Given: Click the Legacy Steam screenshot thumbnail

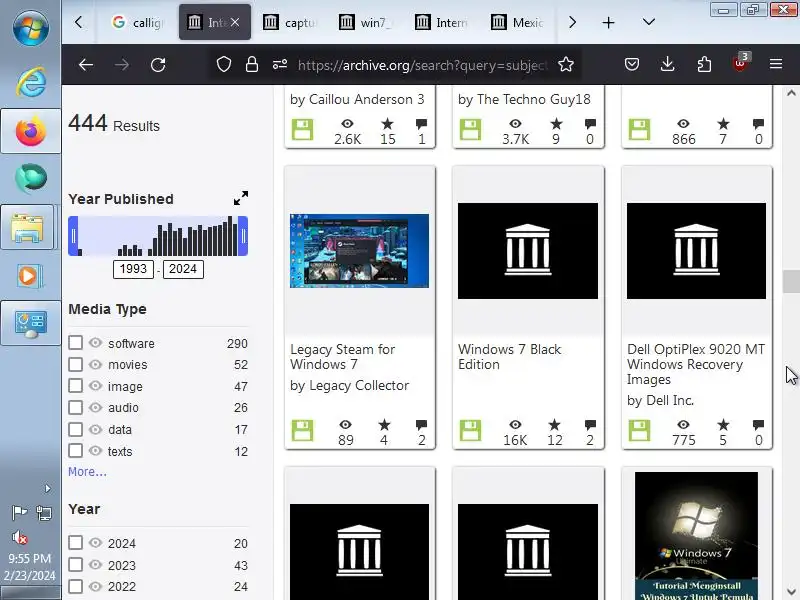Looking at the screenshot, I should tap(359, 251).
